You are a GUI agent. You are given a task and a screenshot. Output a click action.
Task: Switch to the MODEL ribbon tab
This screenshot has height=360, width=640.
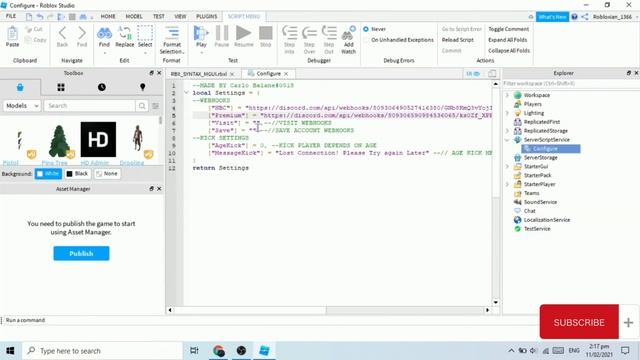pyautogui.click(x=134, y=16)
